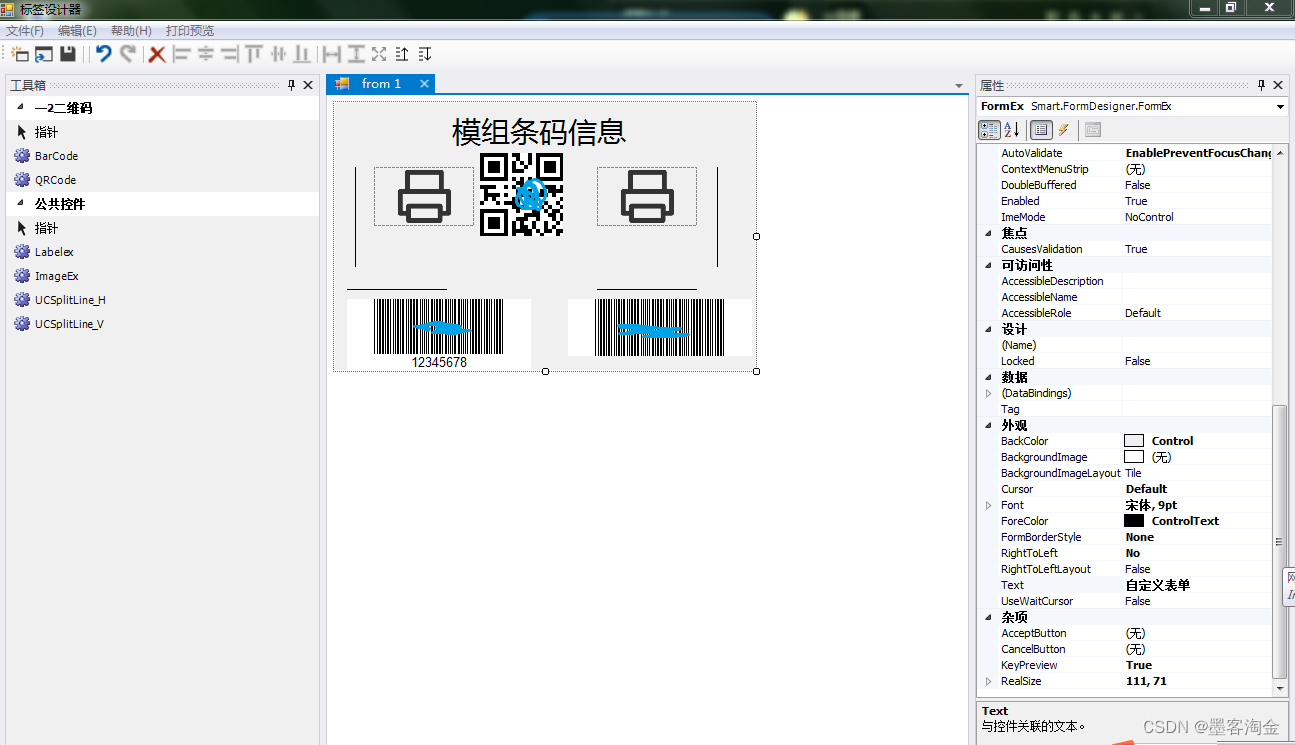The height and width of the screenshot is (745, 1295).
Task: Select the QRCode toolbox control
Action: [55, 180]
